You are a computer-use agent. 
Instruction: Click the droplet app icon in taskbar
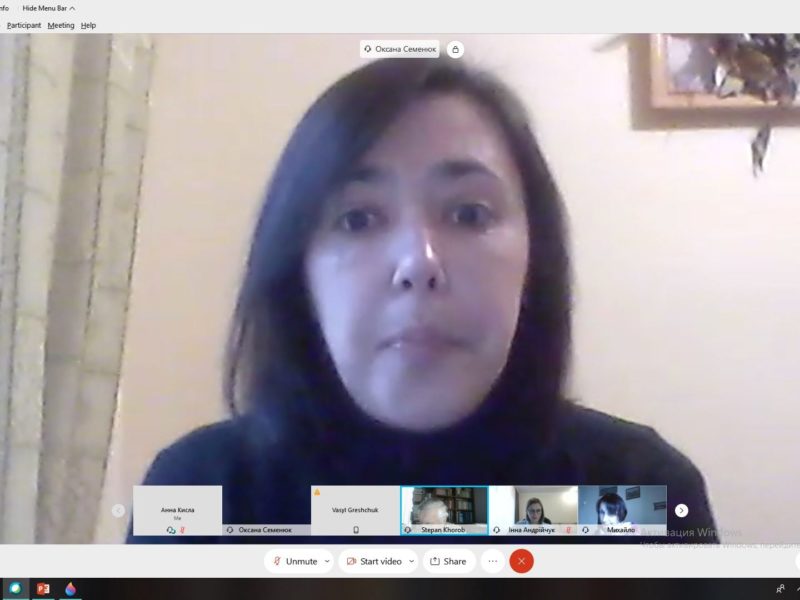[70, 589]
